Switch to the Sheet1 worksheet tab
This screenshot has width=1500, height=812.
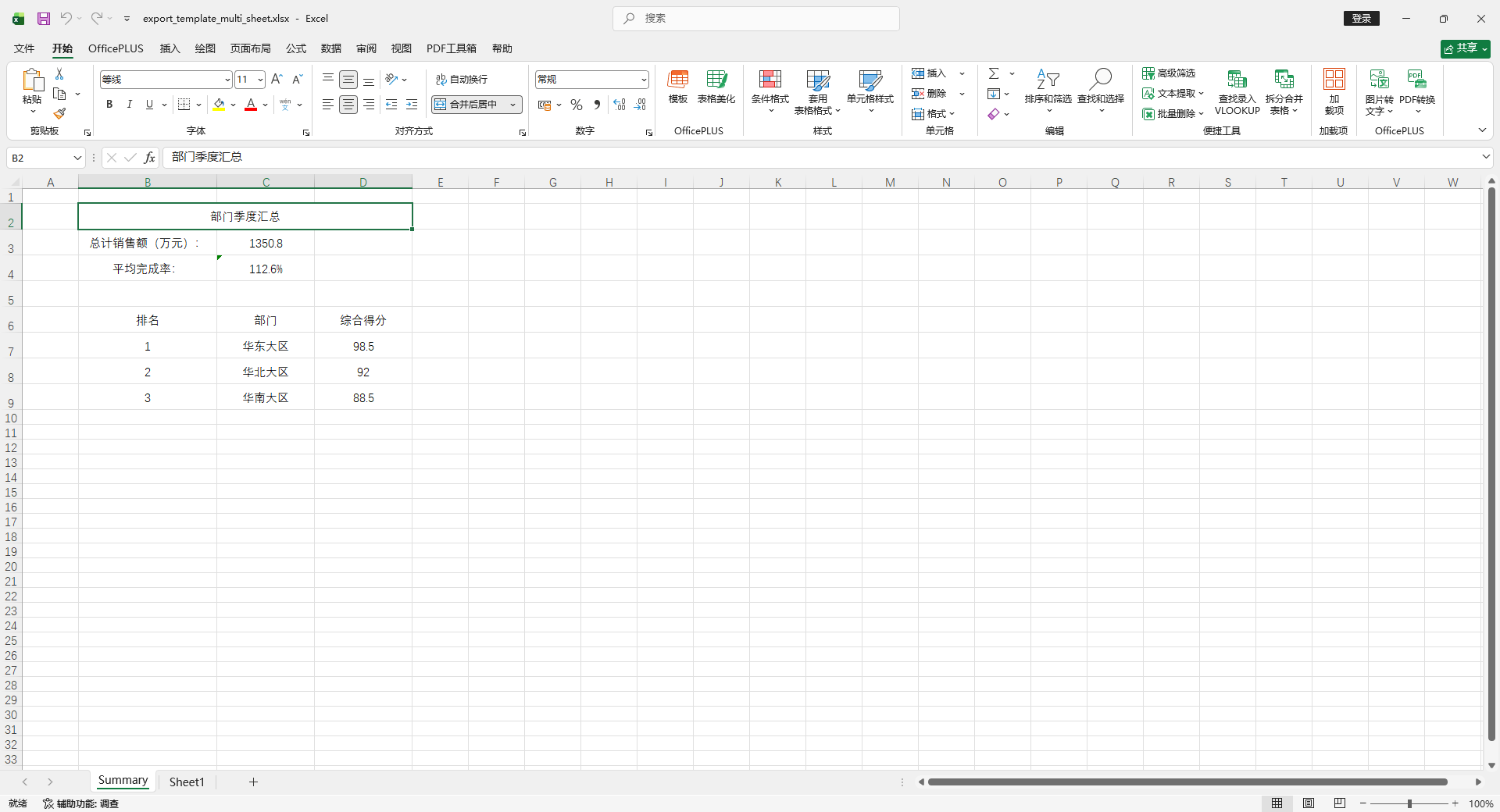(x=187, y=782)
